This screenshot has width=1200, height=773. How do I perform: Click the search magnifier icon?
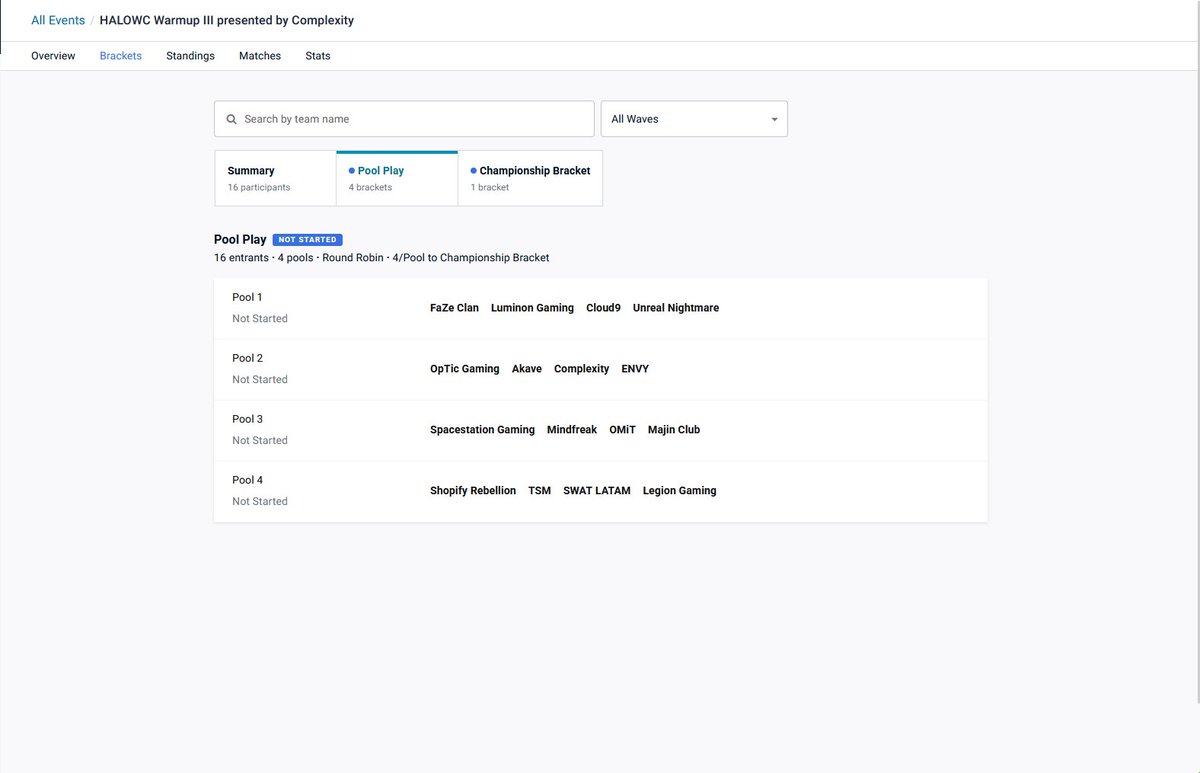pyautogui.click(x=232, y=119)
